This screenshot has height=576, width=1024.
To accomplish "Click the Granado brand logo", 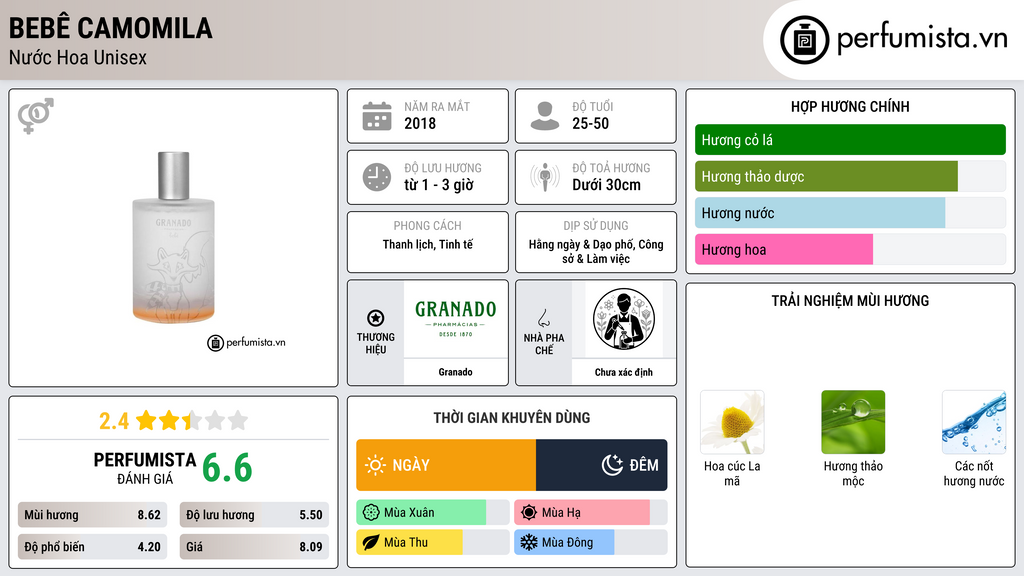I will point(456,318).
